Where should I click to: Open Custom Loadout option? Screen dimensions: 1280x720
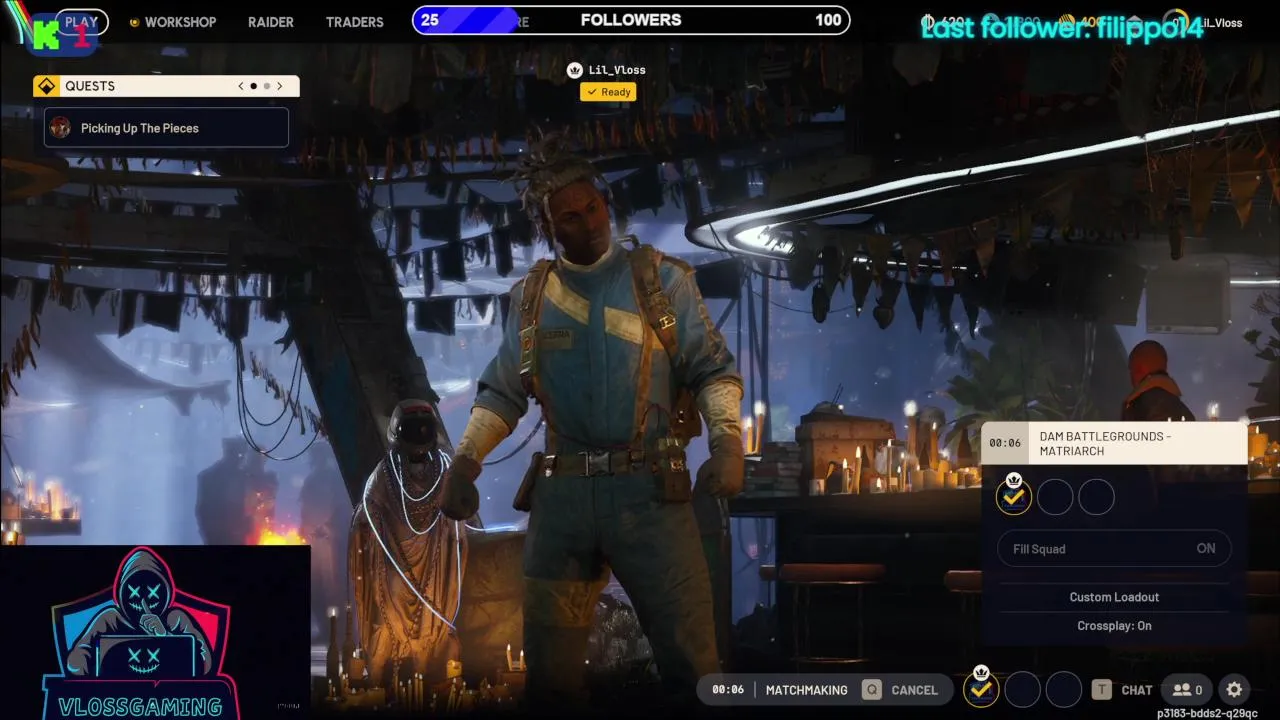(1114, 597)
